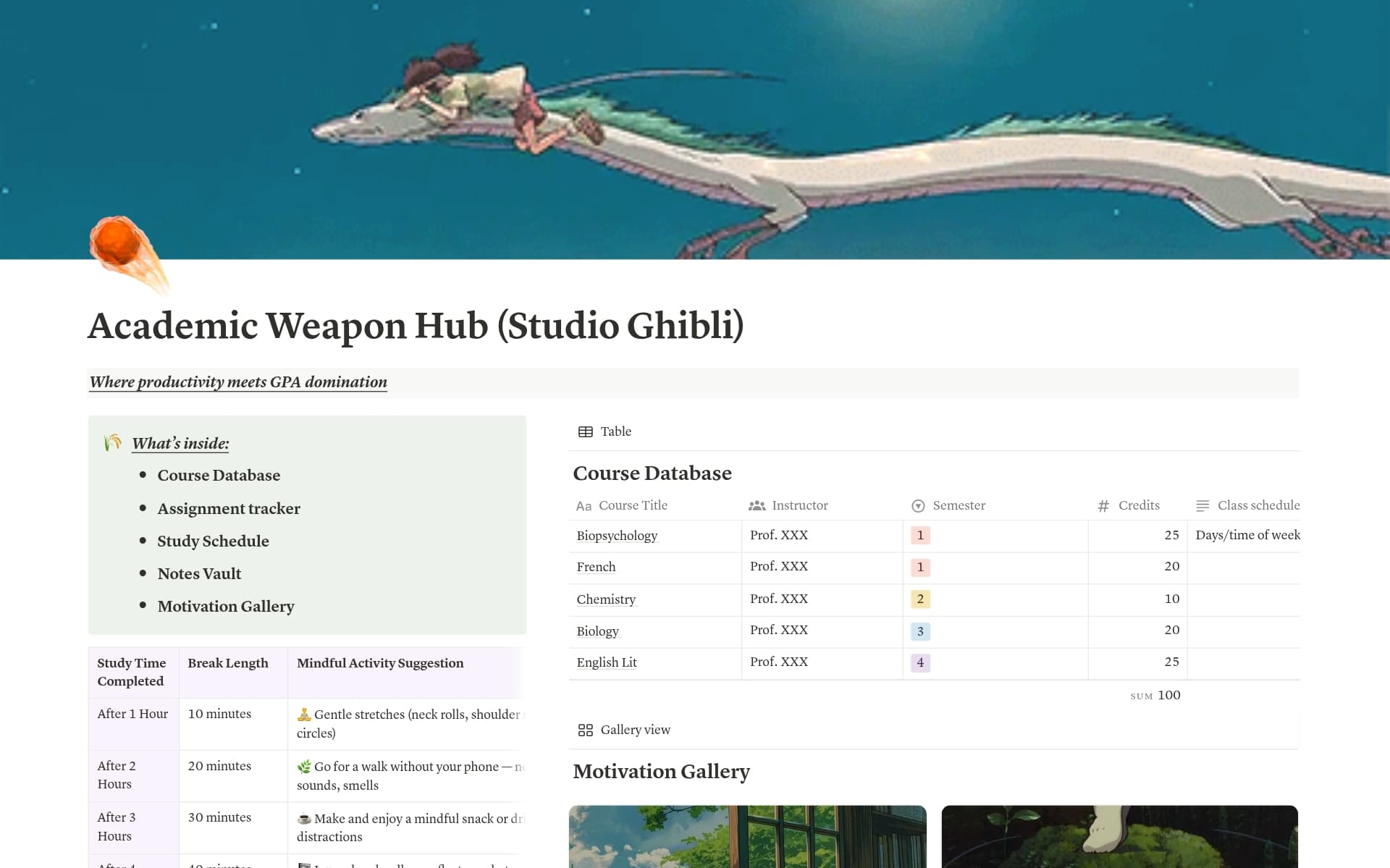Click the text icon on Class schedule column
This screenshot has height=868, width=1390.
(1203, 505)
